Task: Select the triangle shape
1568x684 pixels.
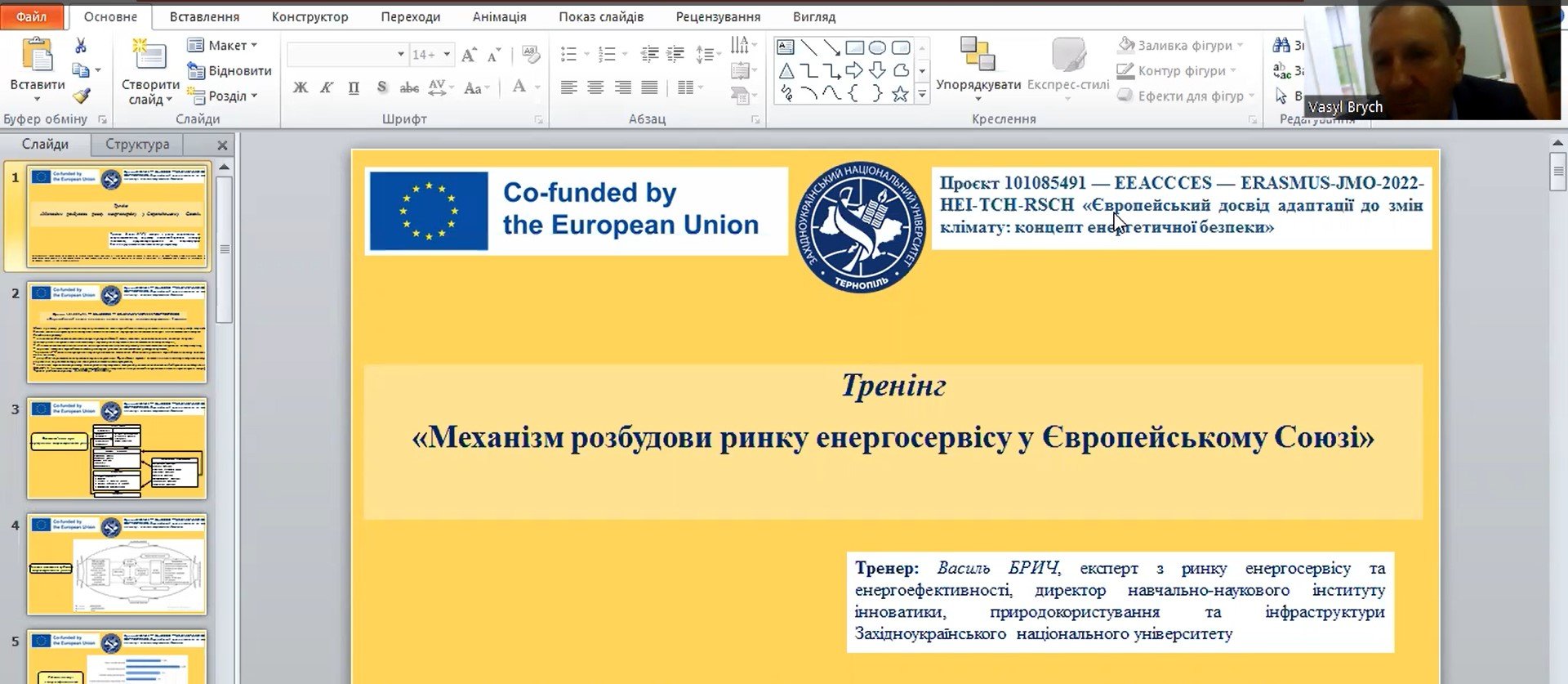Action: [785, 70]
